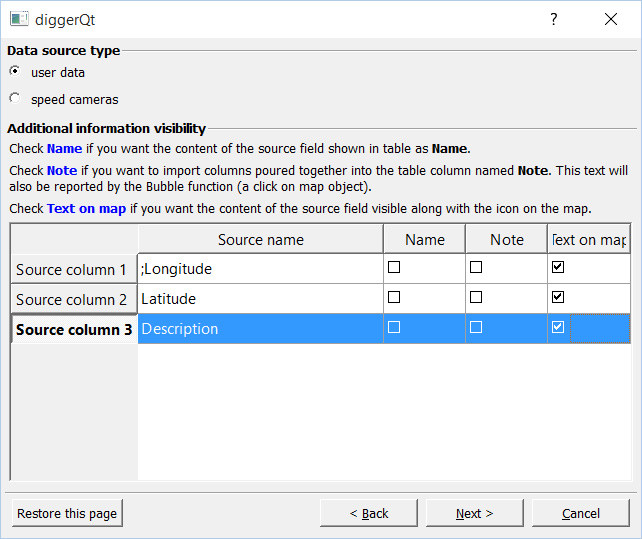This screenshot has height=539, width=642.
Task: Uncheck Text on map for Latitude row
Action: pos(558,297)
